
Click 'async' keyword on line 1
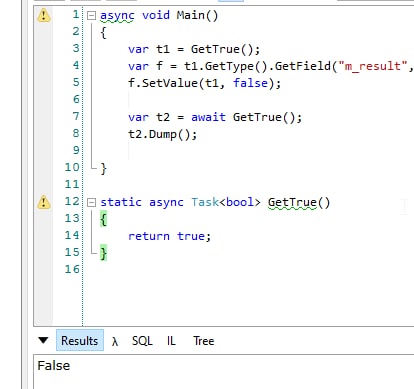pyautogui.click(x=117, y=16)
